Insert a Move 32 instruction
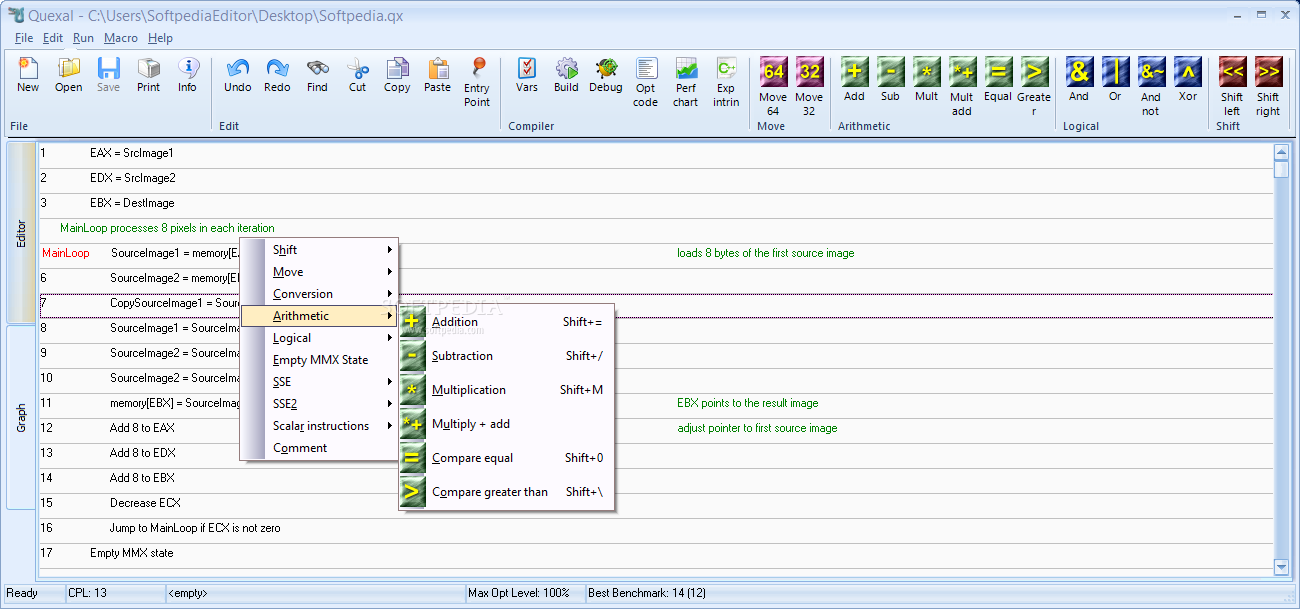This screenshot has width=1300, height=609. [809, 86]
